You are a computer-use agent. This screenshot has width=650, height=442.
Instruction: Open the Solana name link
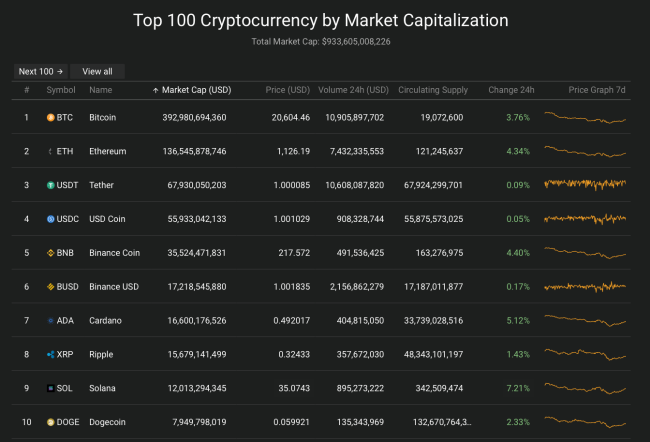coord(102,389)
